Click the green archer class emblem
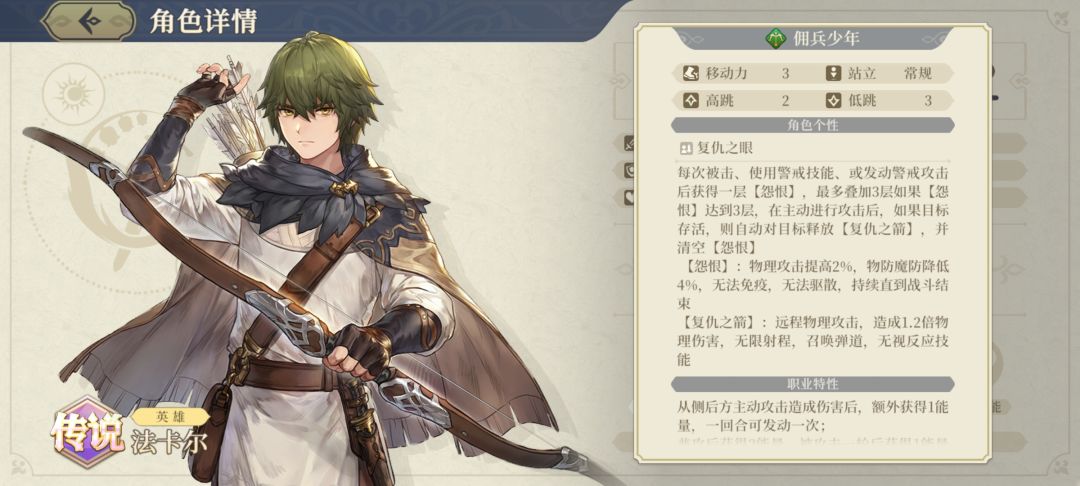Viewport: 1080px width, 486px height. (776, 38)
